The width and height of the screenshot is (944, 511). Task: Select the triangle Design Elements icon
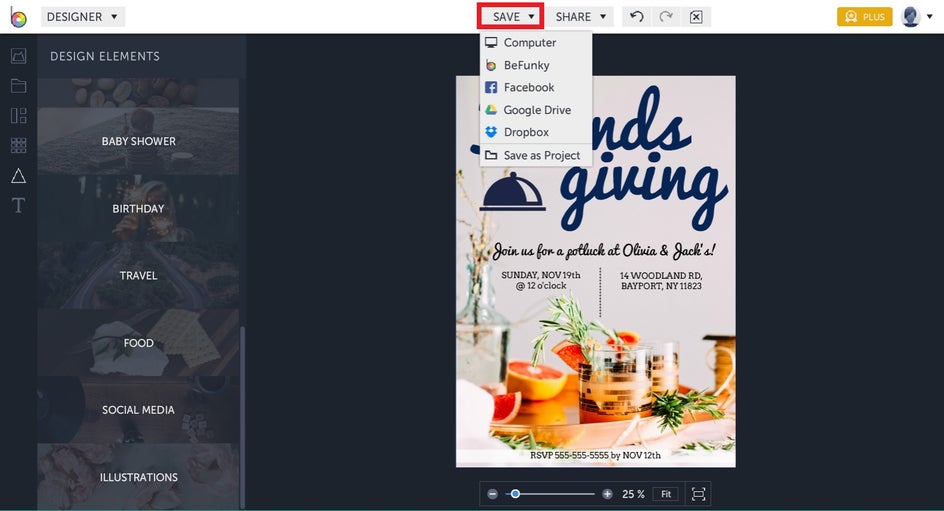tap(19, 176)
